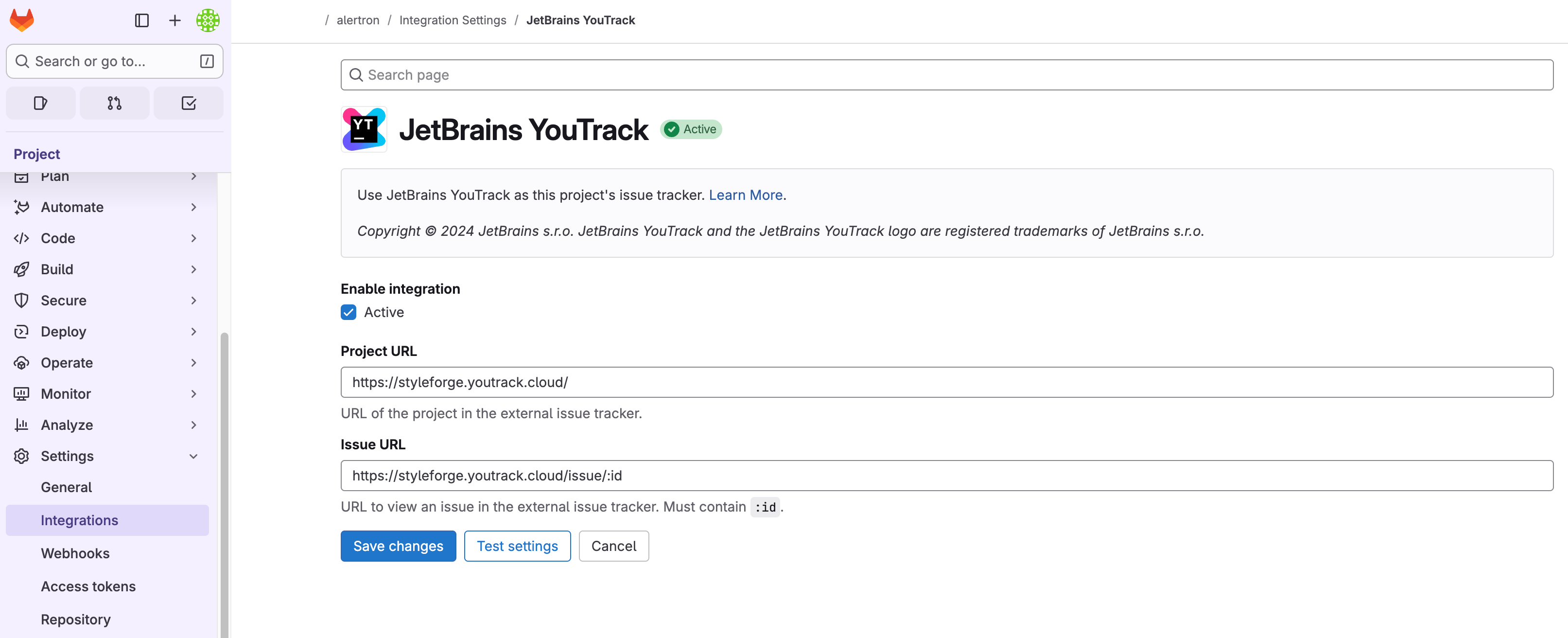Click the Learn More link
The width and height of the screenshot is (1568, 638).
coord(745,194)
